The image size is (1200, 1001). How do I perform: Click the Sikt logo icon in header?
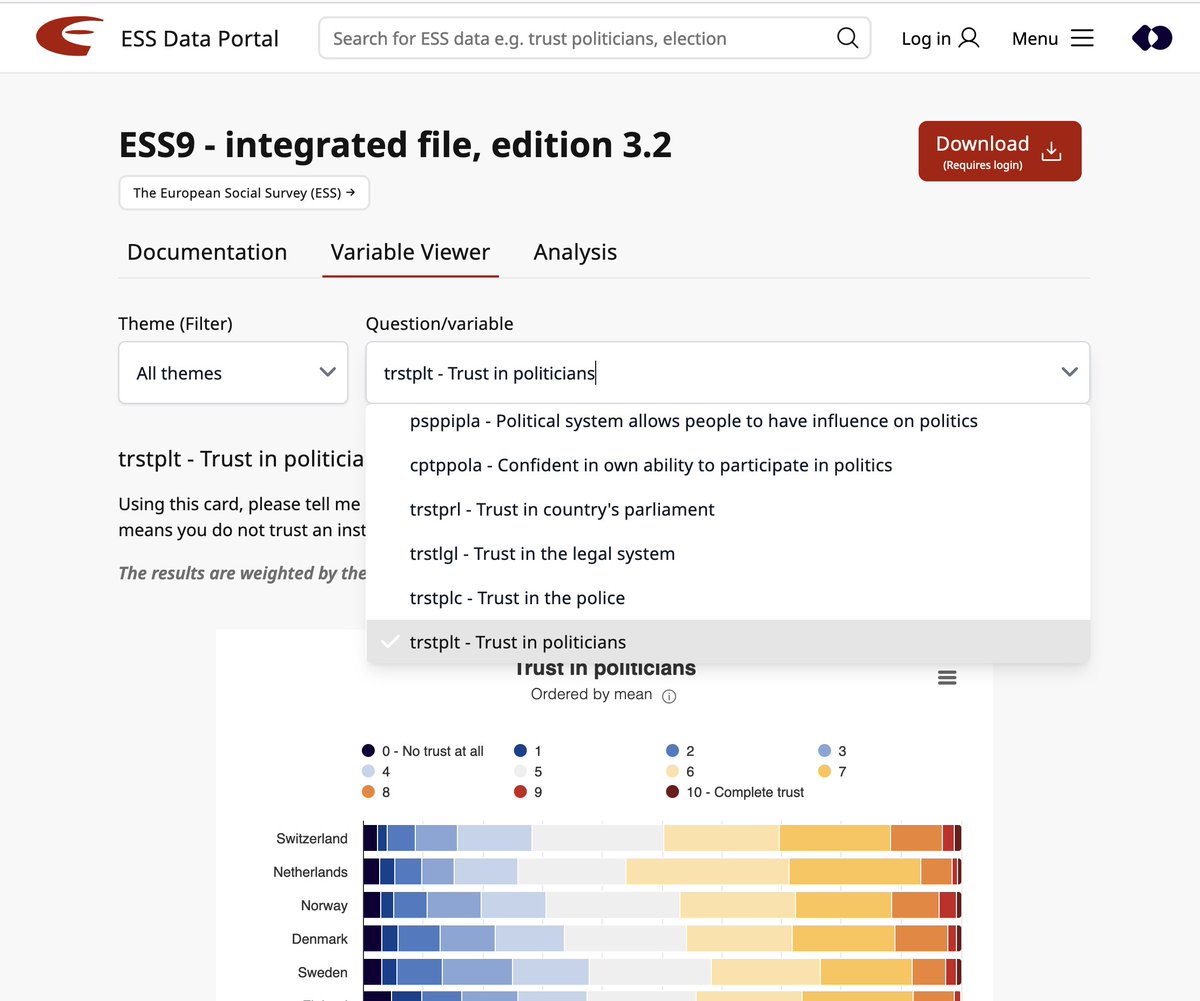pos(1152,38)
